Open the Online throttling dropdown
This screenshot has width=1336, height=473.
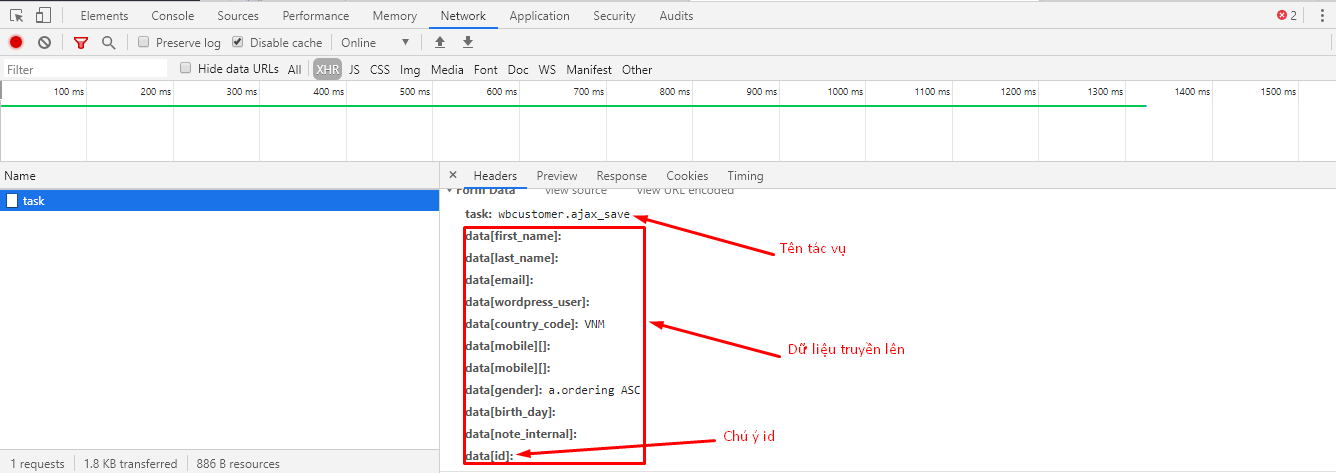(x=375, y=42)
